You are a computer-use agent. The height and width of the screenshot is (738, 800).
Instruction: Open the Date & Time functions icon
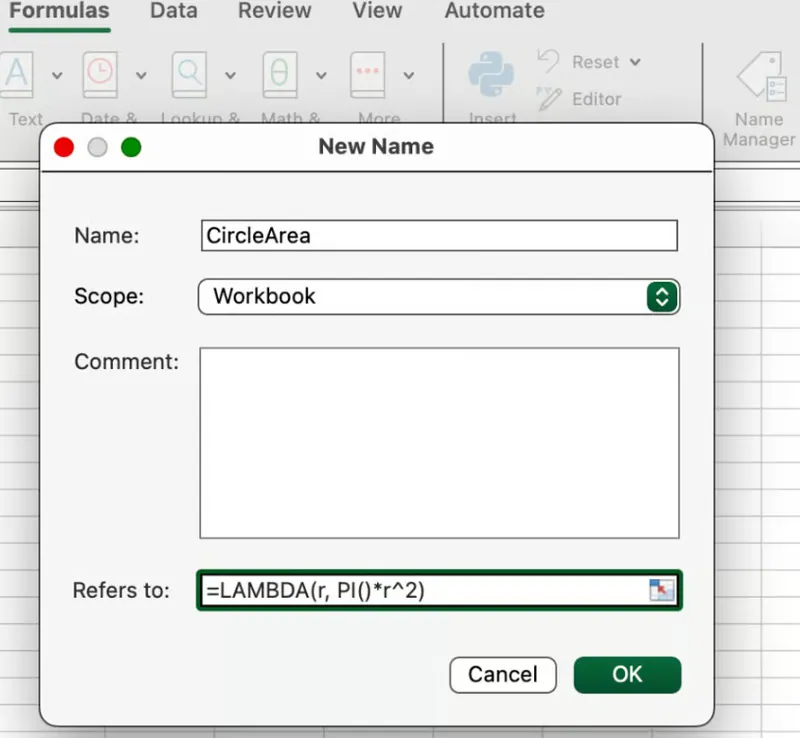tap(100, 75)
